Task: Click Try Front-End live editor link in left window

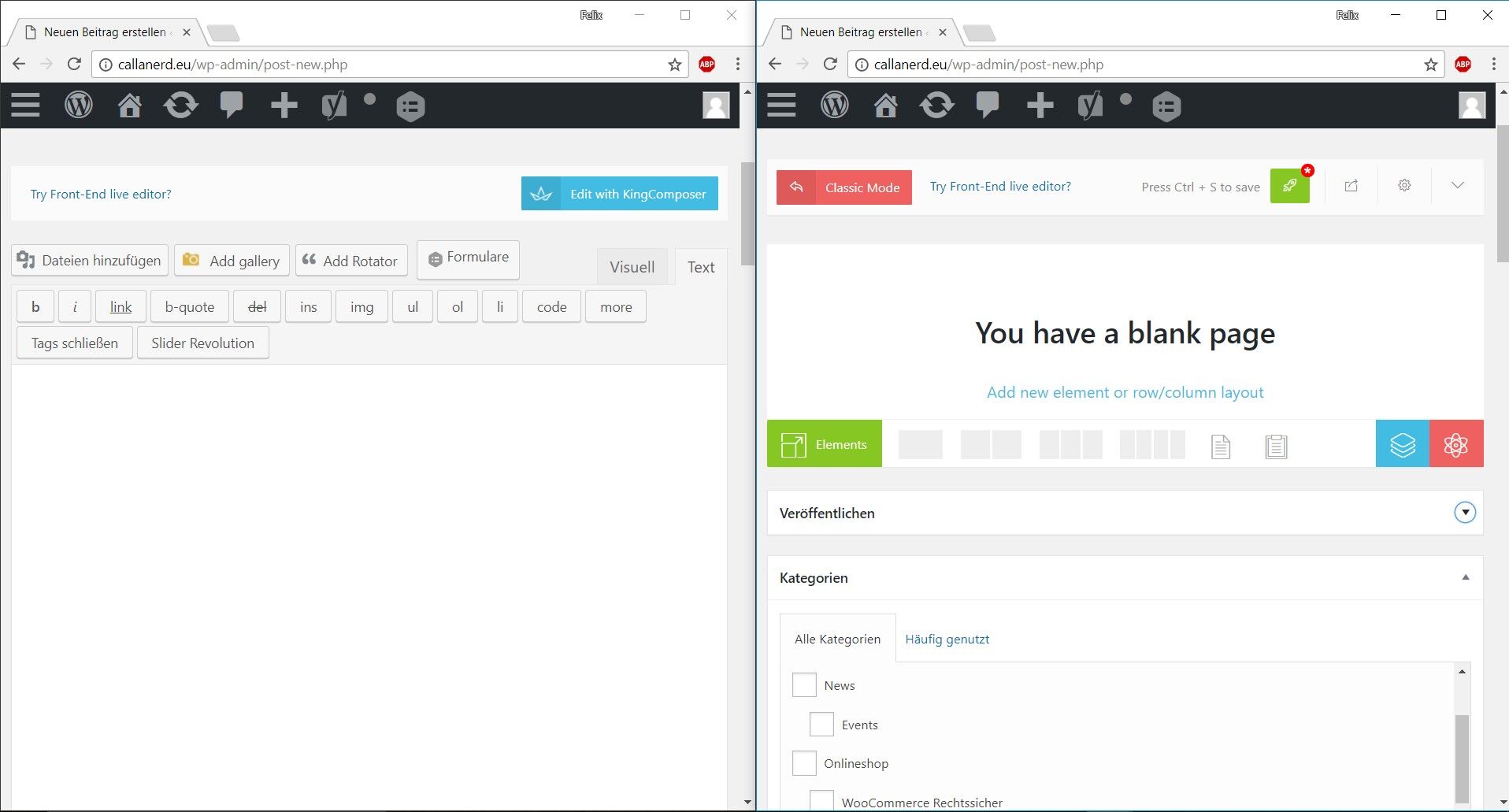Action: (101, 194)
